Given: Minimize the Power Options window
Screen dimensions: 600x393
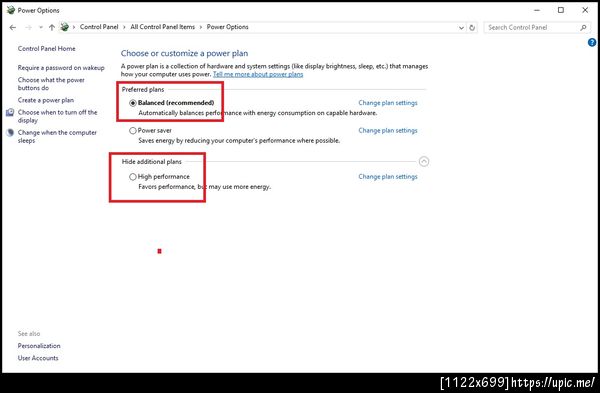Looking at the screenshot, I should [x=537, y=10].
